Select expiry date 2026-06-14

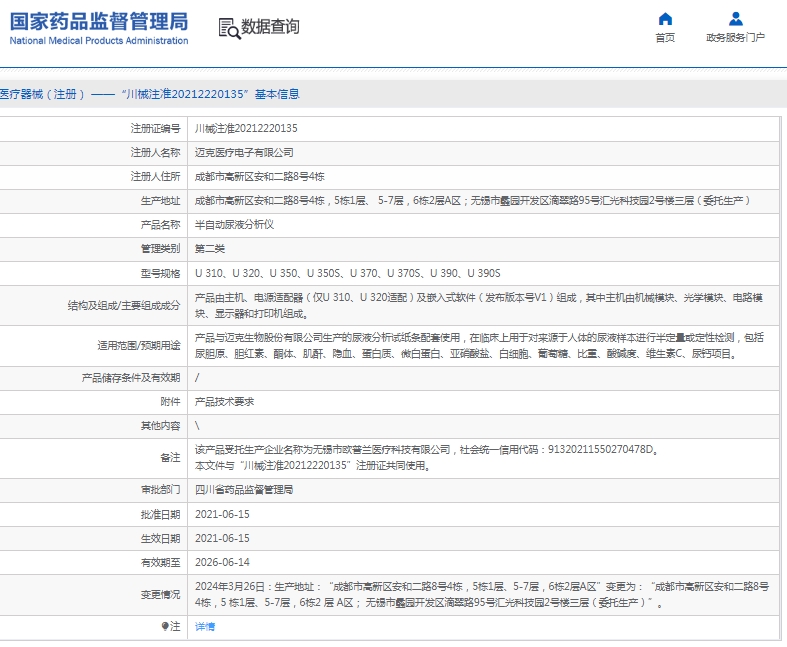222,563
